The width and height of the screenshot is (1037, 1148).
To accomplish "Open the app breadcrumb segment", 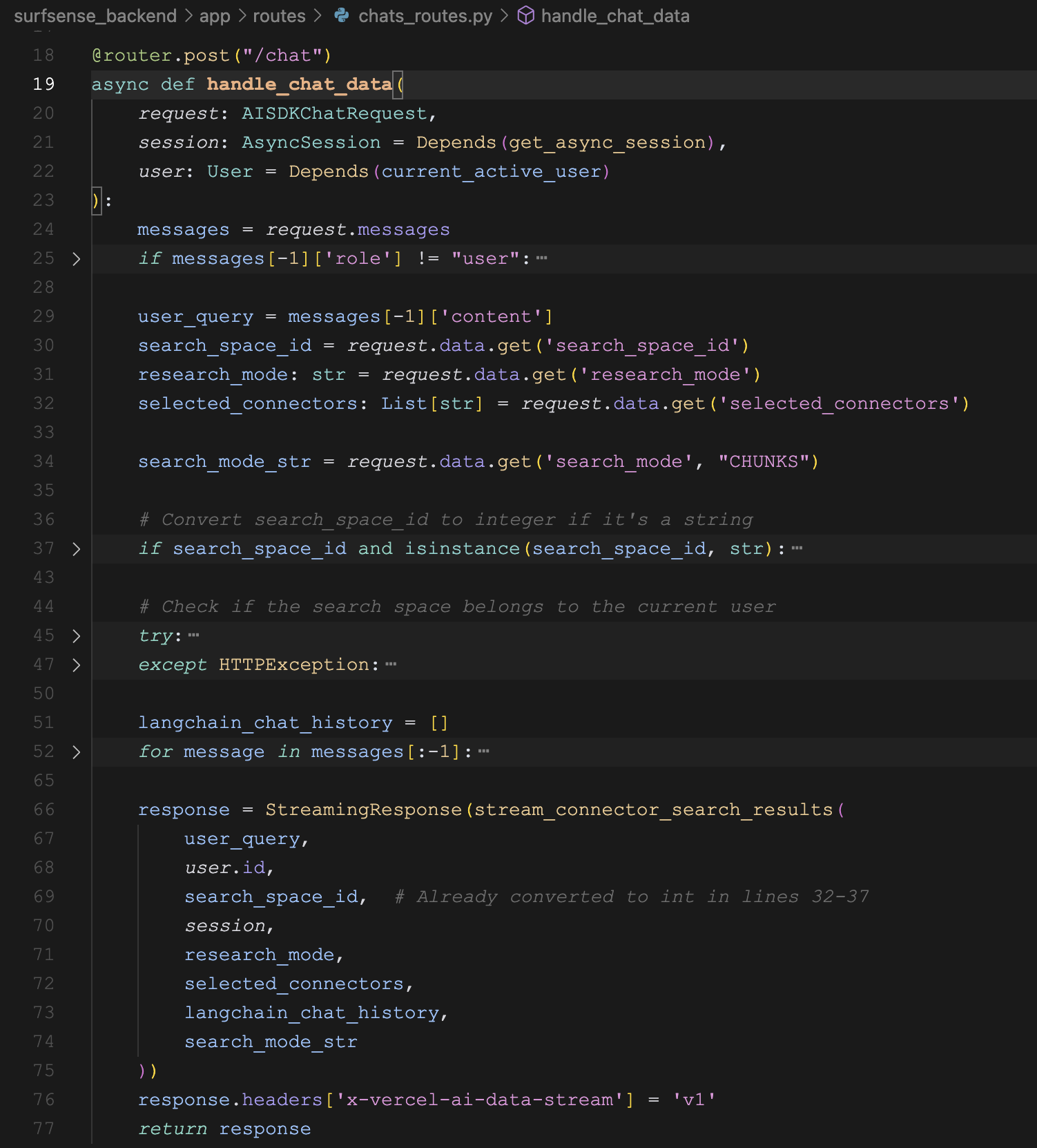I will [x=215, y=16].
